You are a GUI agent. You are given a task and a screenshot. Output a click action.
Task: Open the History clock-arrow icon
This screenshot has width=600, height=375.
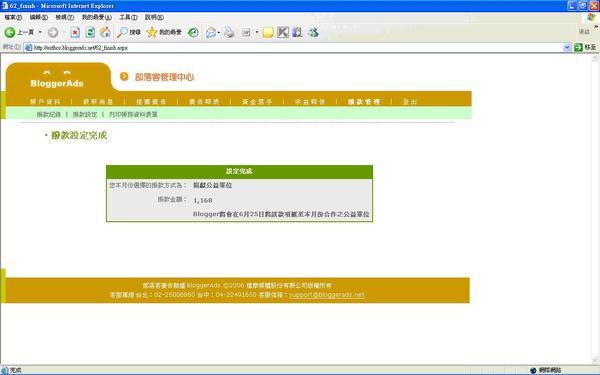pyautogui.click(x=193, y=33)
